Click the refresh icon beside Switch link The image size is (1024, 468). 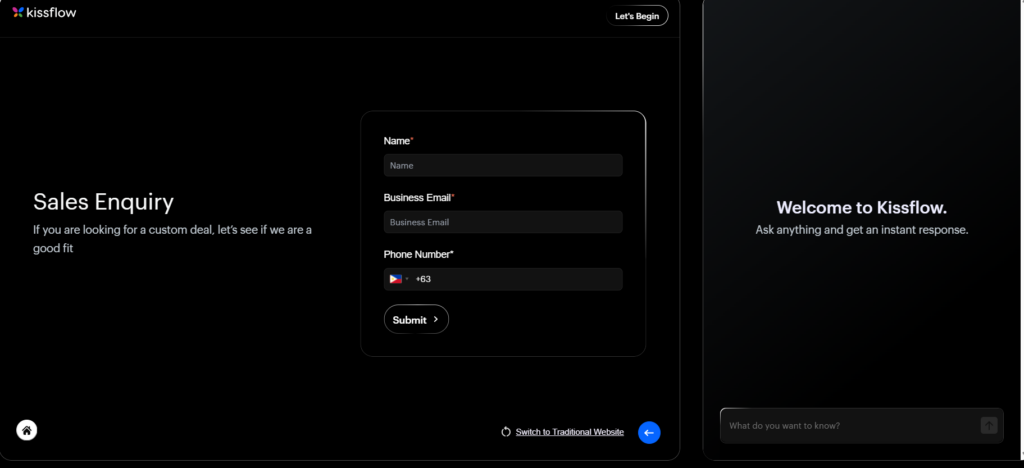(506, 432)
